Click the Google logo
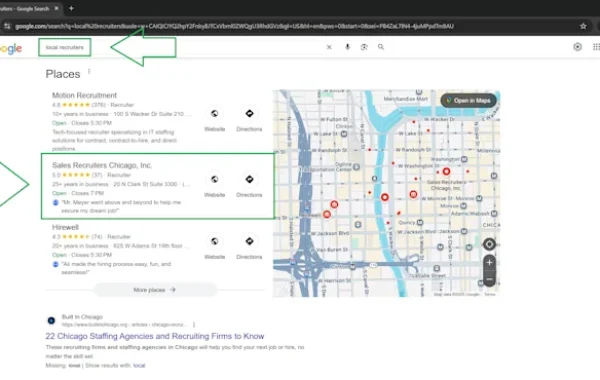Screen dimensions: 600x380 pos(11,48)
